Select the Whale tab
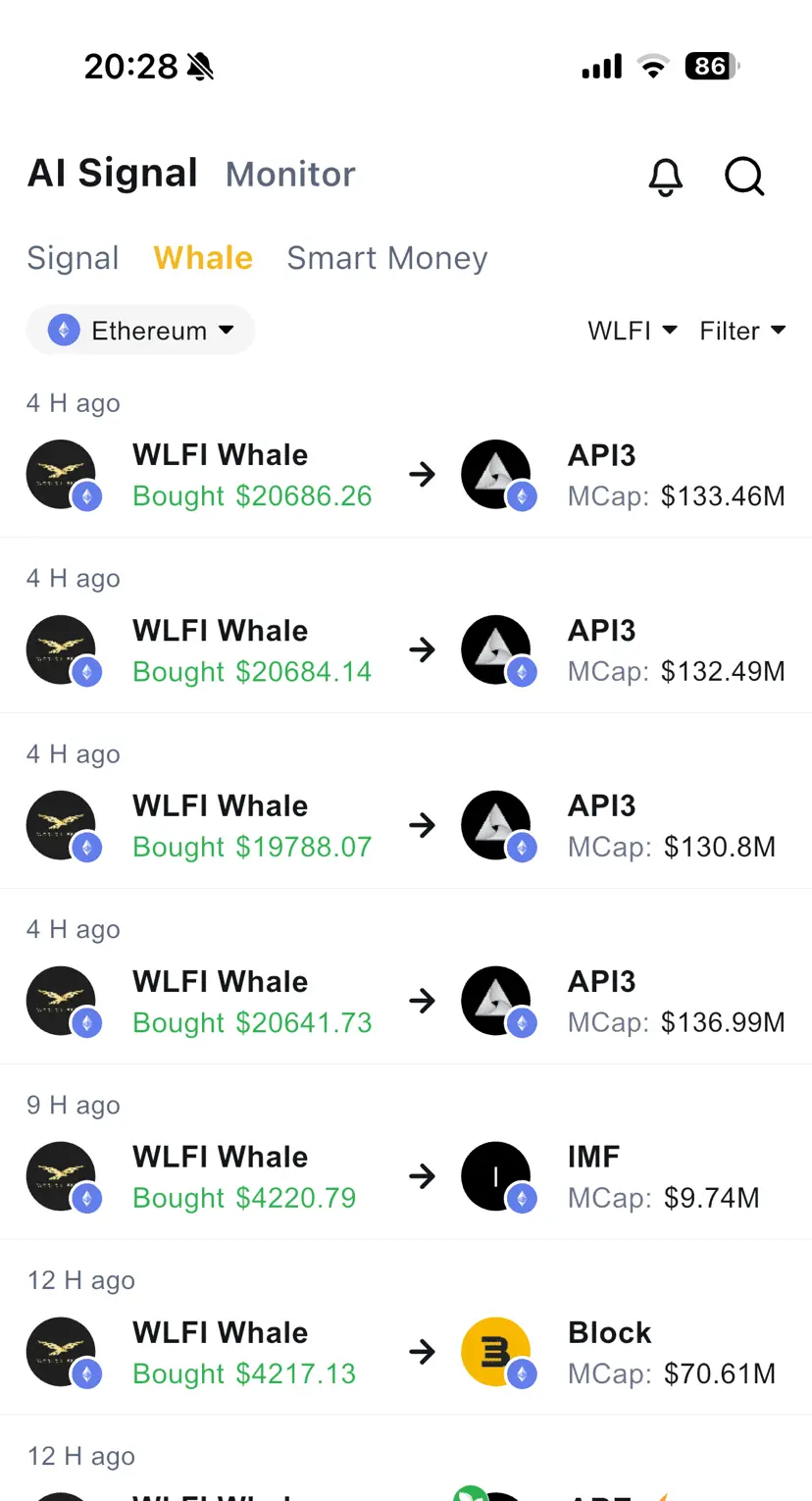The image size is (812, 1501). click(203, 258)
